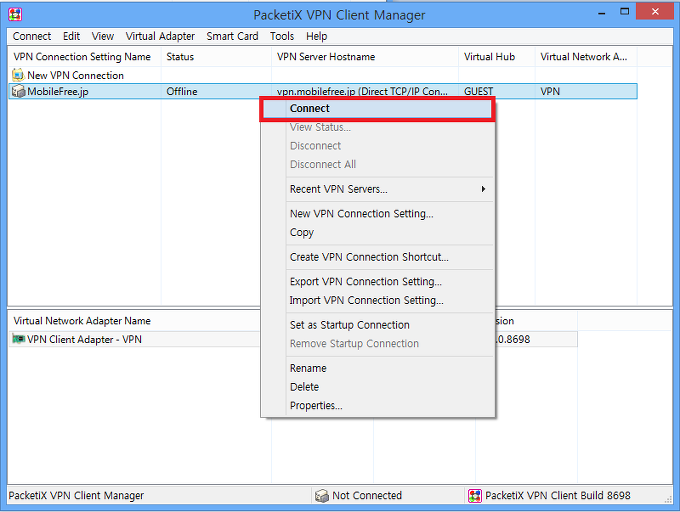
Task: Sort by VPN Server Hostname column header
Action: point(365,57)
